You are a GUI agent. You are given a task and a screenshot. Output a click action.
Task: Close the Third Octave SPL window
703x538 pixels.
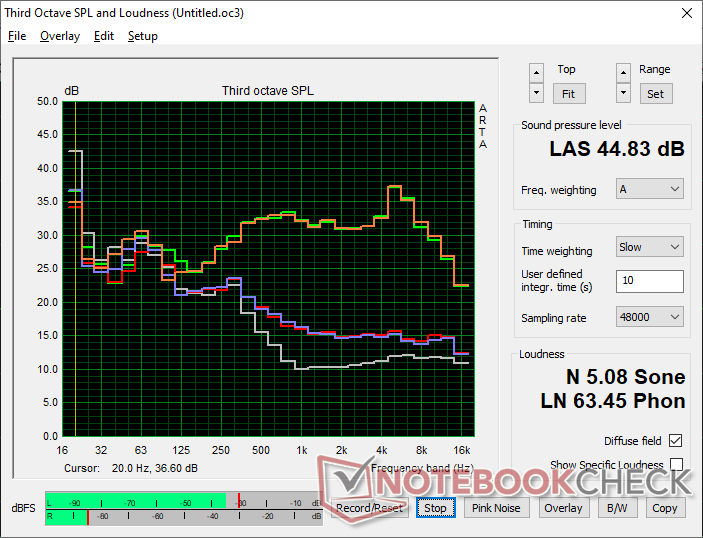[x=687, y=13]
